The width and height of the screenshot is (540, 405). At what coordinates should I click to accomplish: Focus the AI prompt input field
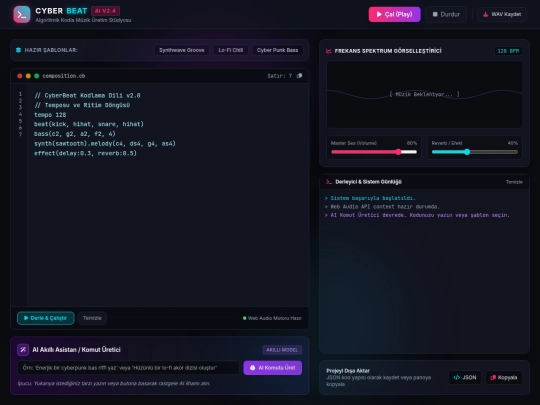pyautogui.click(x=128, y=368)
